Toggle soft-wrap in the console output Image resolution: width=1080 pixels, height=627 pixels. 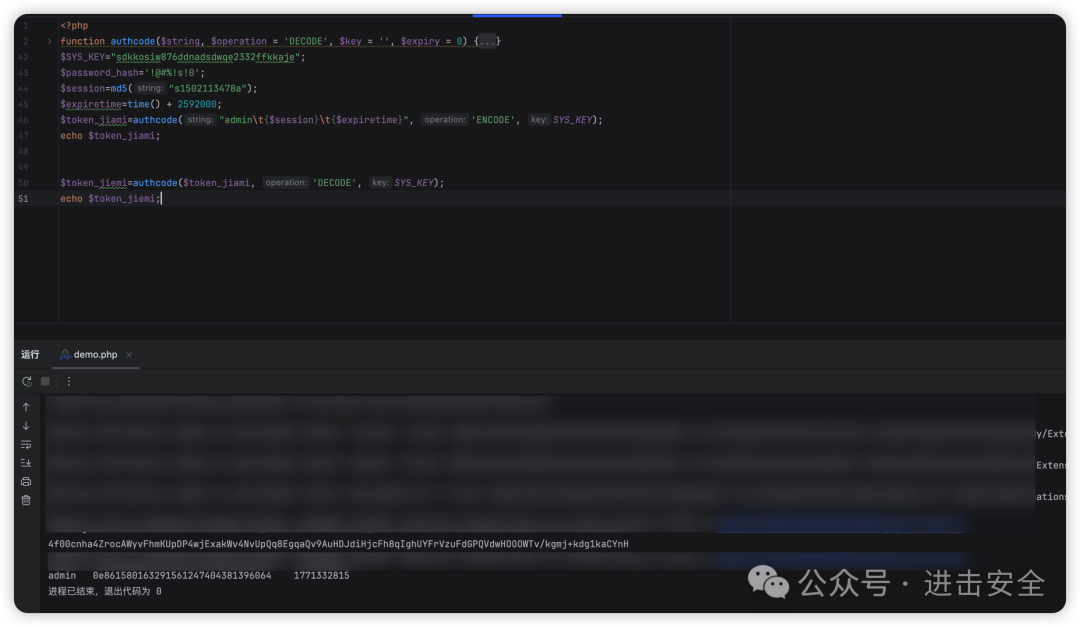coord(26,444)
